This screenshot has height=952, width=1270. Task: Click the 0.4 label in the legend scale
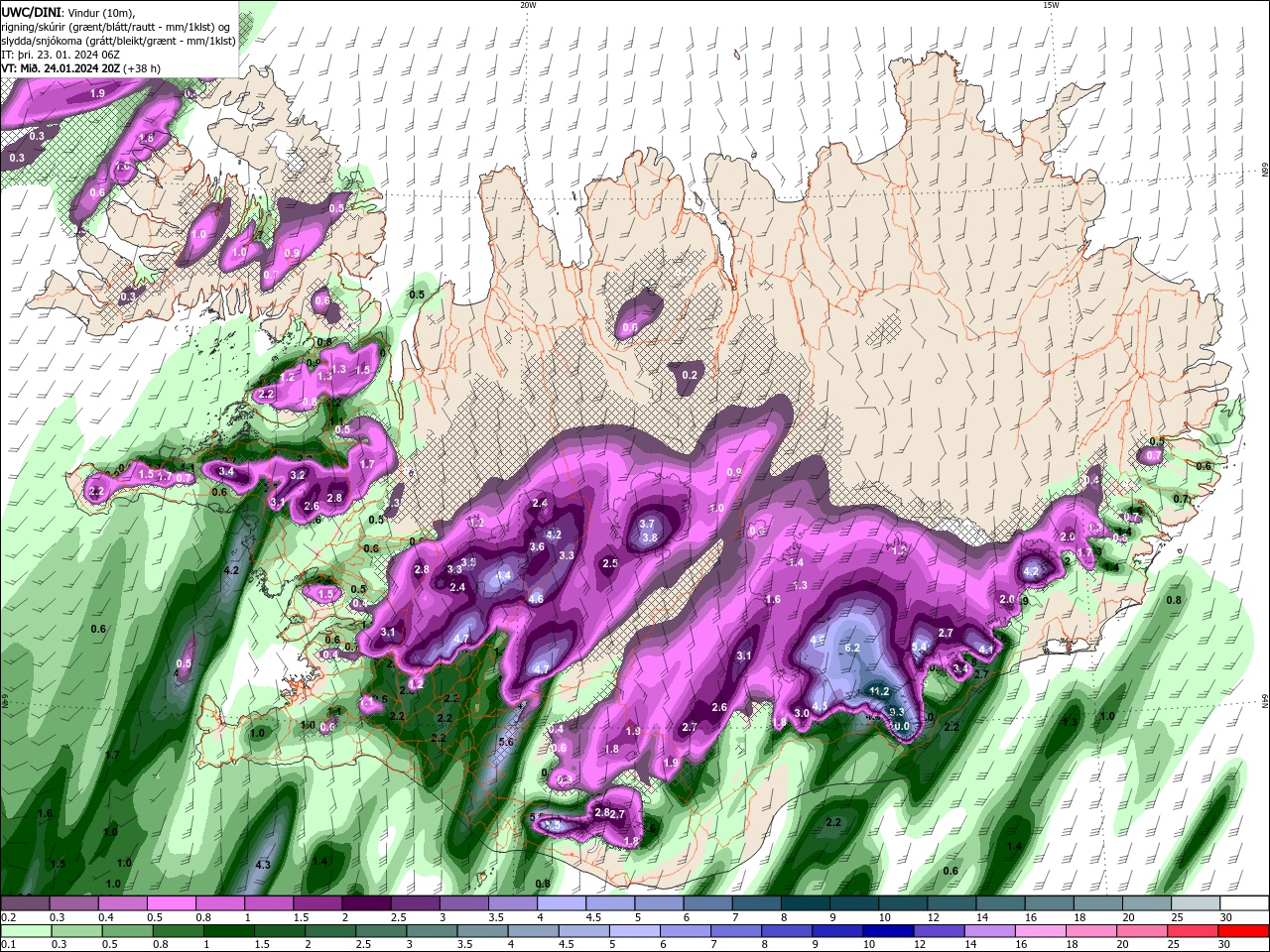point(106,917)
